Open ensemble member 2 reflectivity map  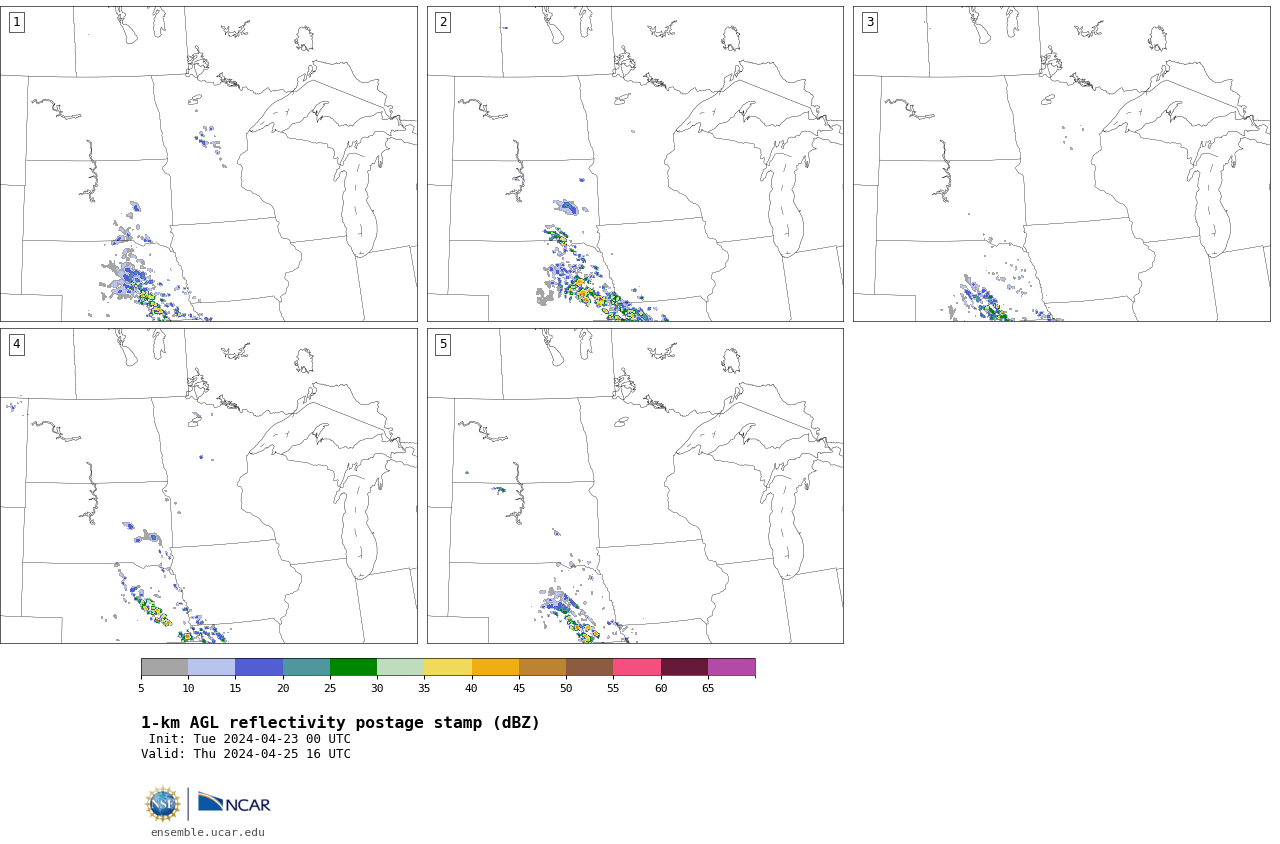click(635, 164)
